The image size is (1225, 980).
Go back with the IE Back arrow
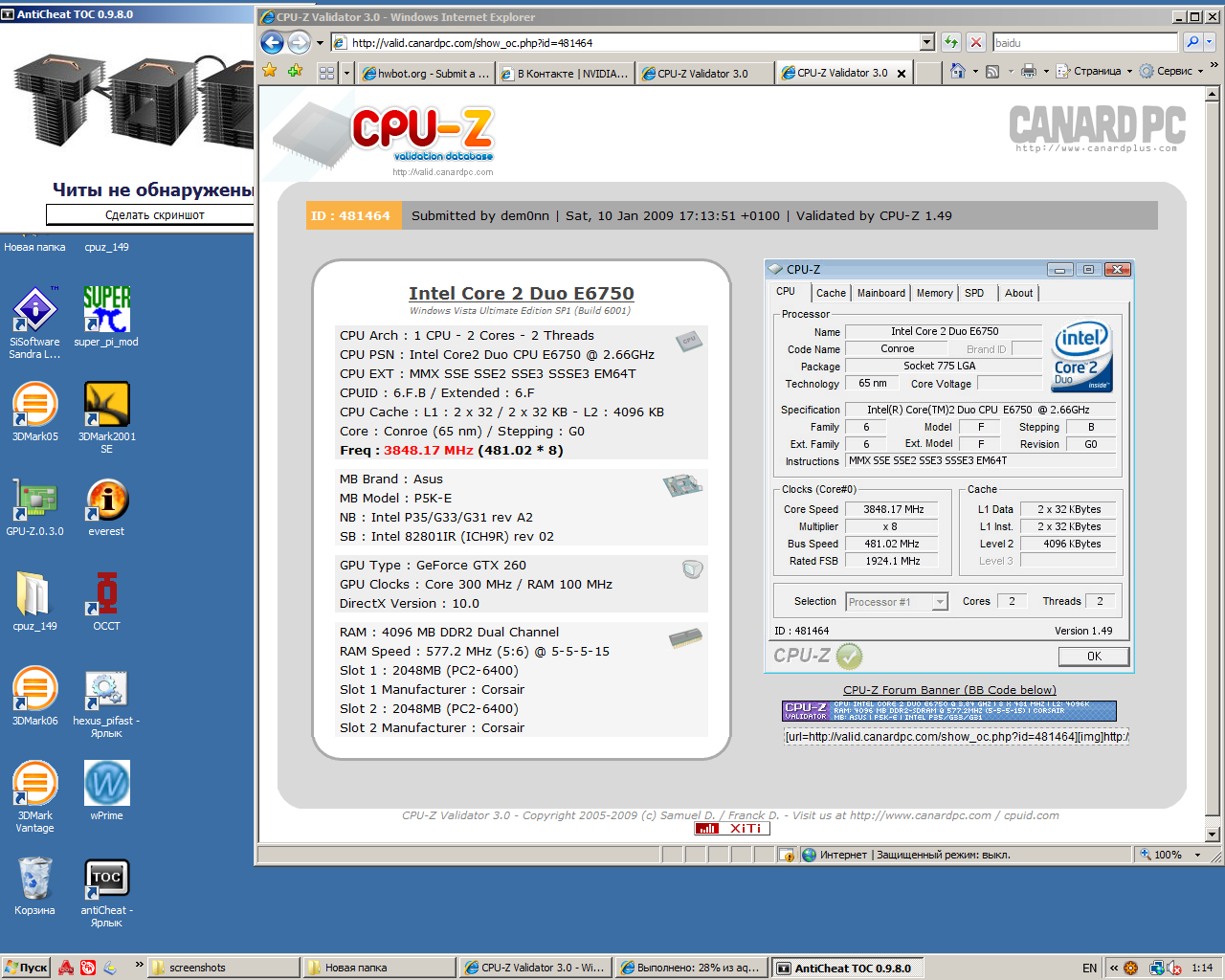pos(272,42)
